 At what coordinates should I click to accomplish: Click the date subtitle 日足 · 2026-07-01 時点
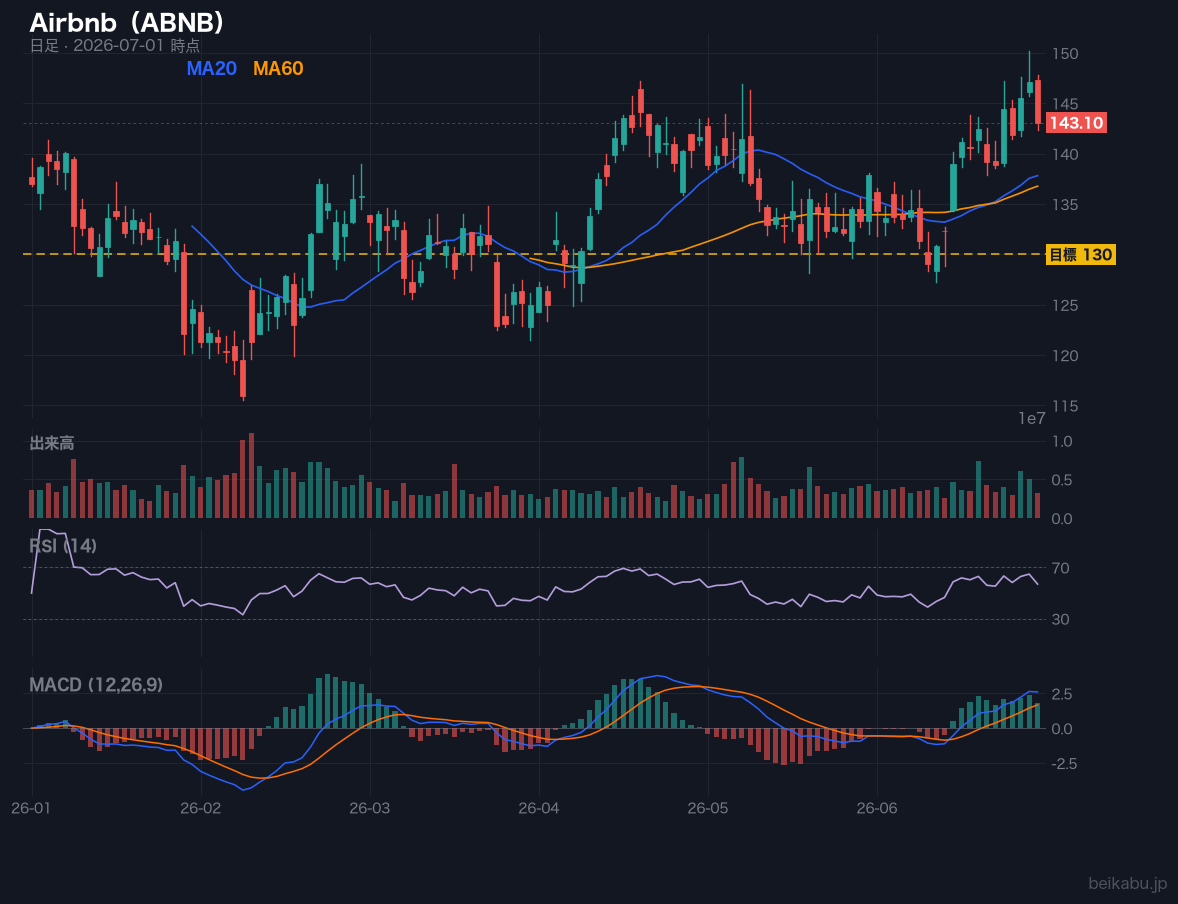pyautogui.click(x=114, y=45)
